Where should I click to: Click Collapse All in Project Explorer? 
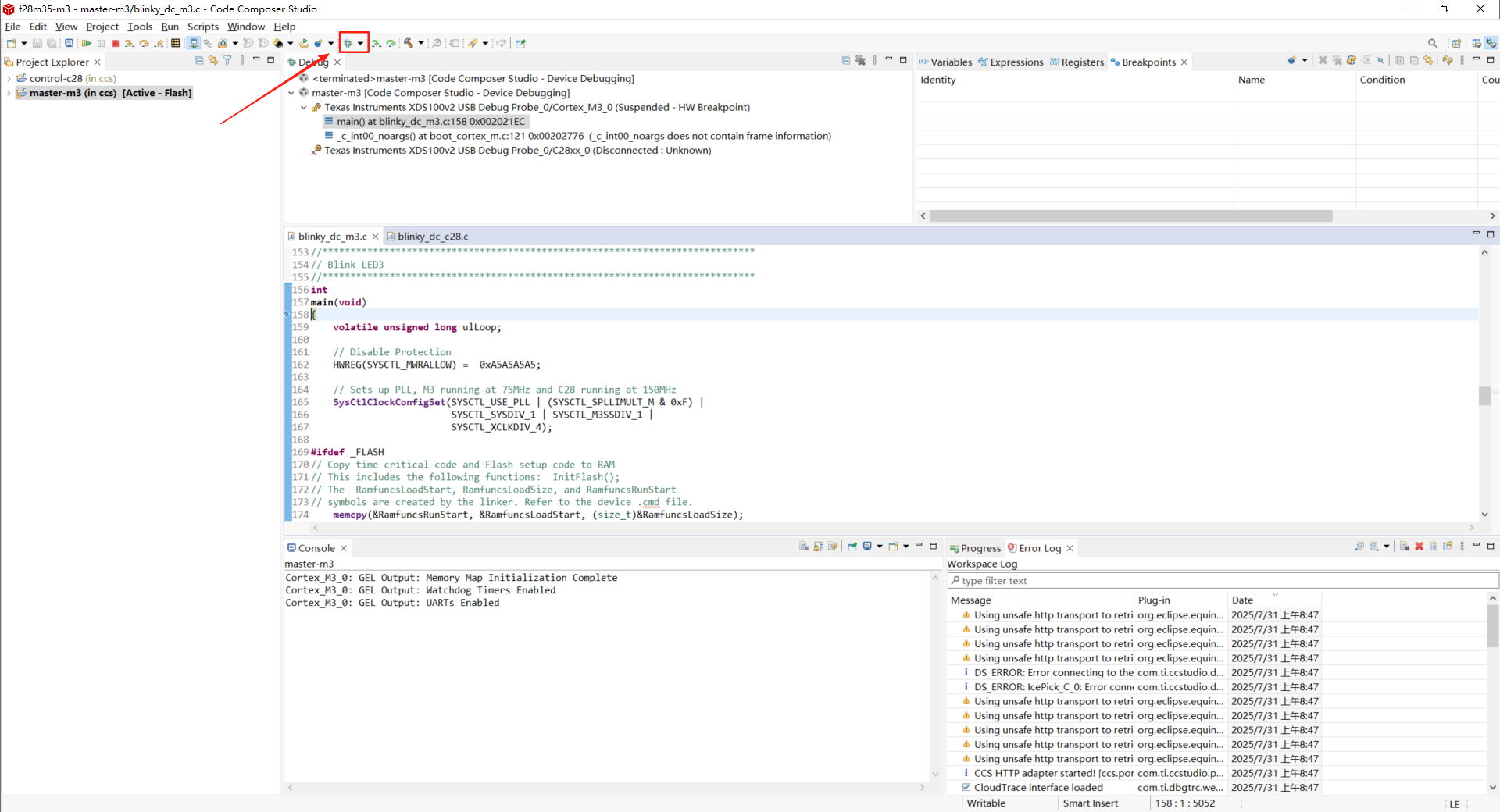click(x=199, y=61)
